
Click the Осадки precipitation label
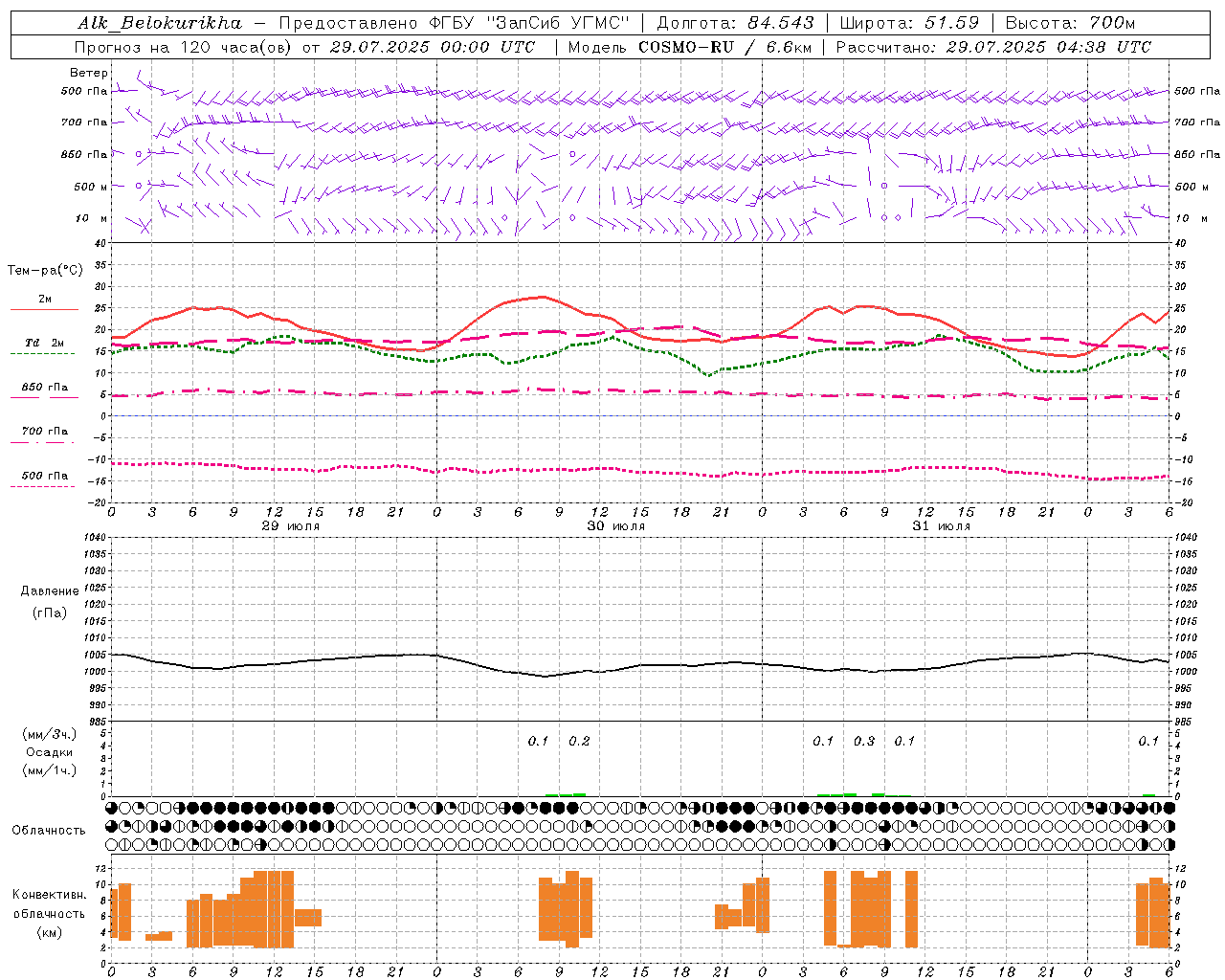tap(50, 752)
